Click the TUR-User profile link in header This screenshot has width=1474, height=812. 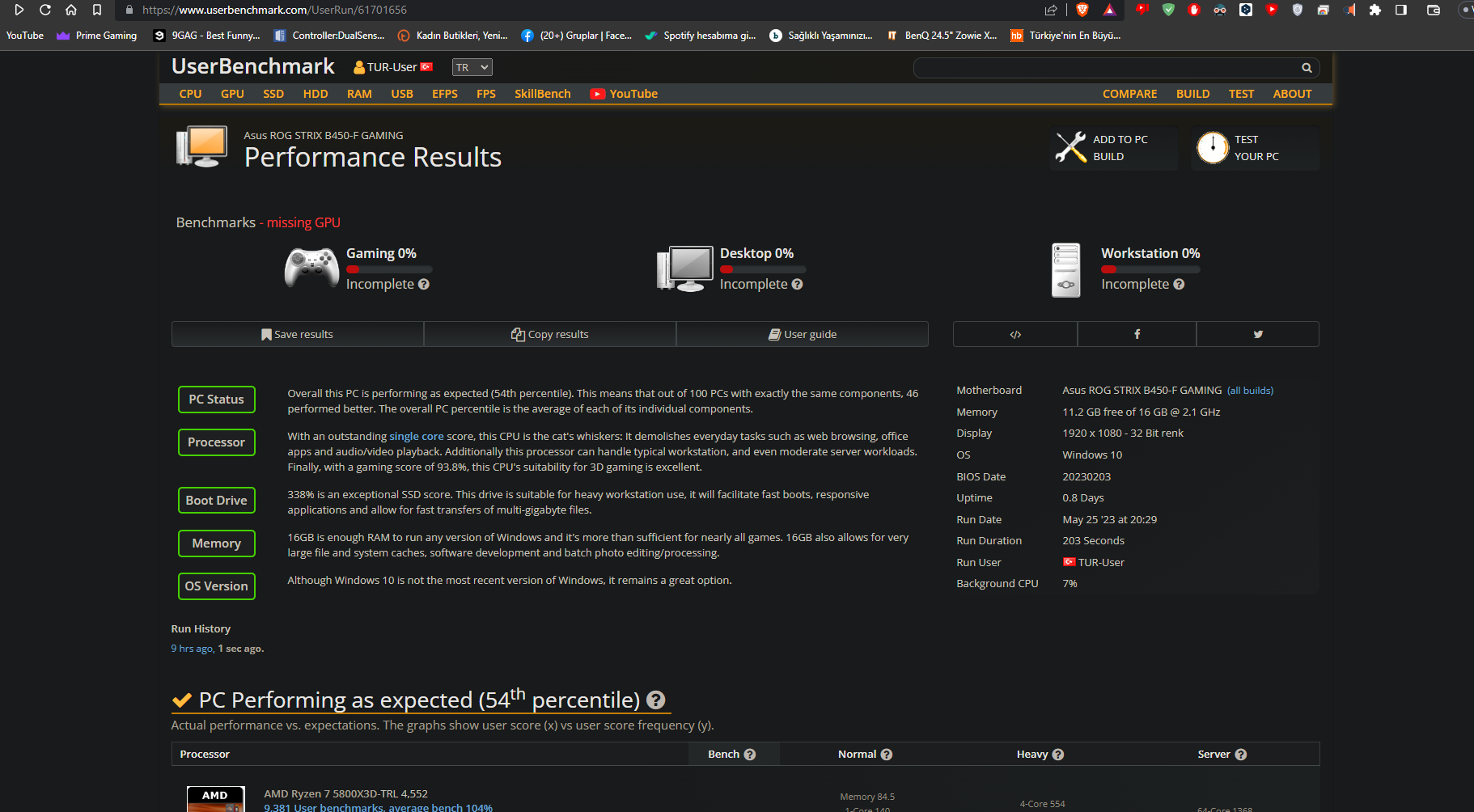[x=393, y=67]
